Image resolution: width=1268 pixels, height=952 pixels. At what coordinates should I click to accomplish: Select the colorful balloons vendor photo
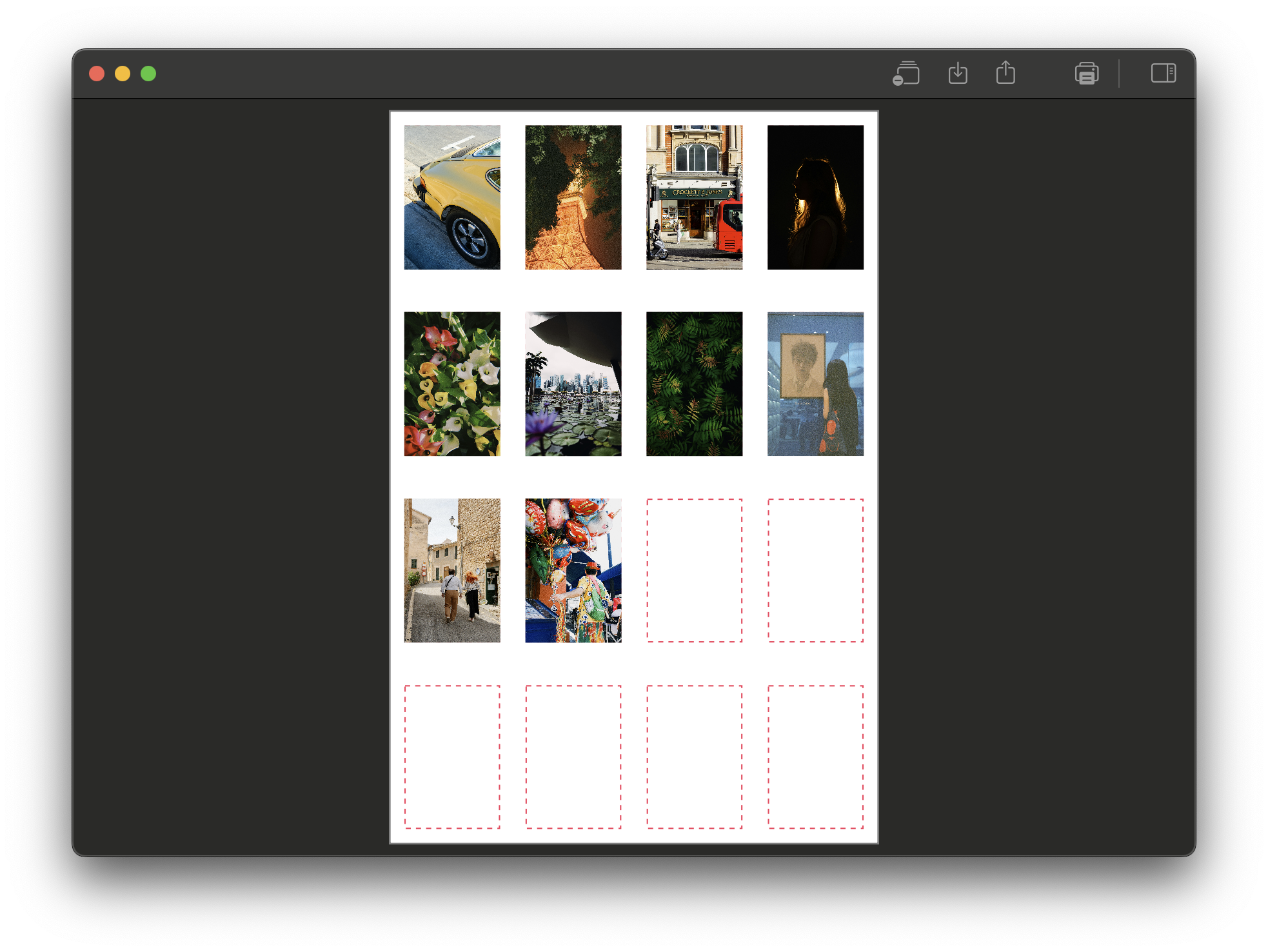(x=573, y=570)
